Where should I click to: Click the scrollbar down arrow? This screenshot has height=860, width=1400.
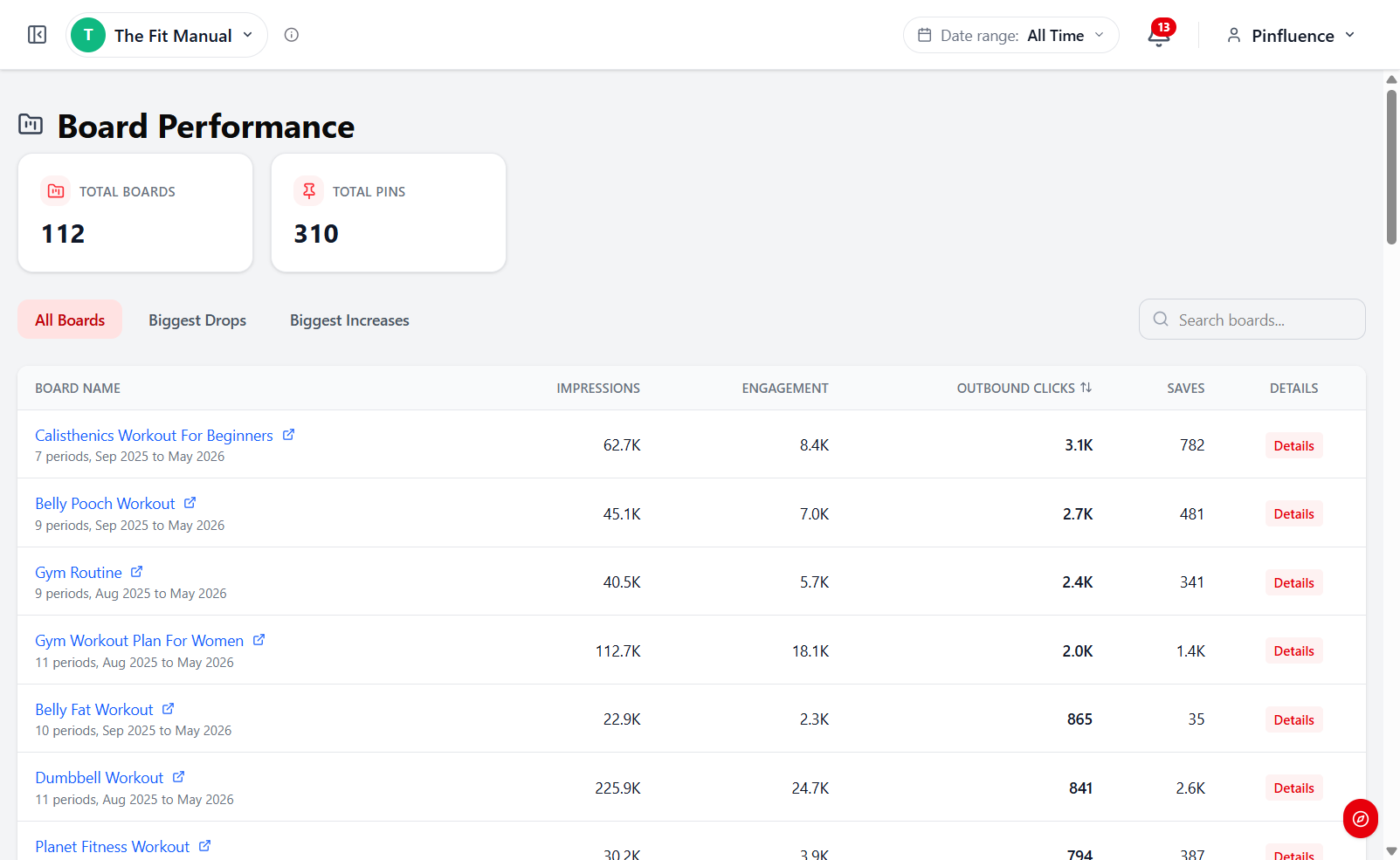coord(1391,851)
